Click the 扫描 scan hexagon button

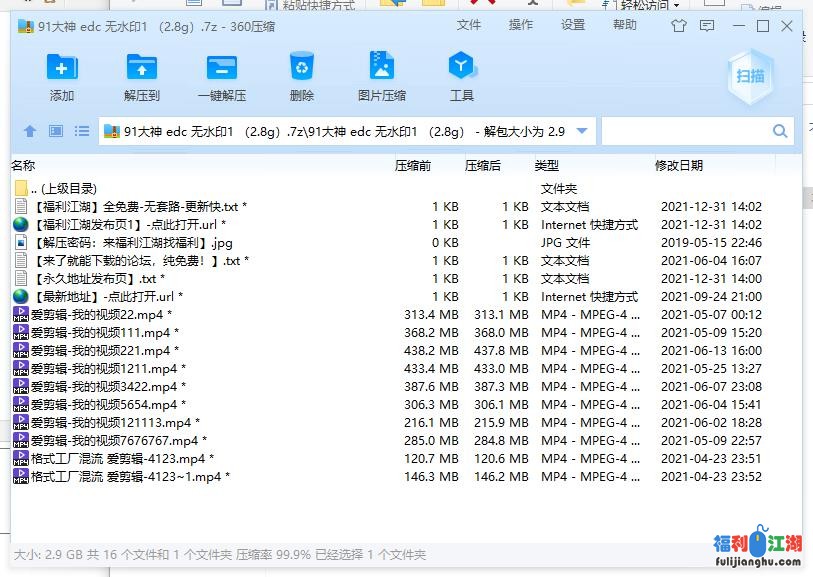(750, 77)
